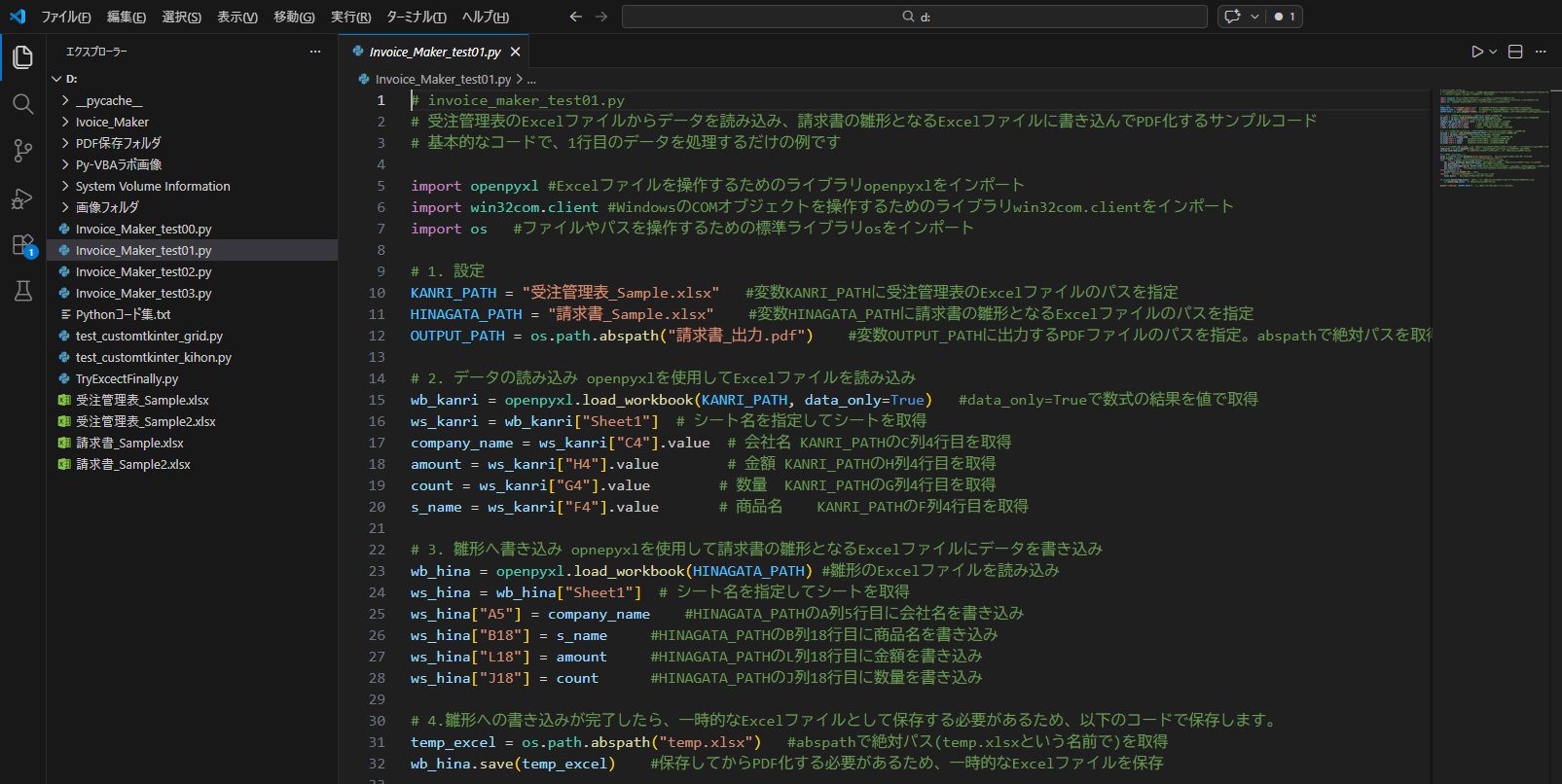Open the Extensions view icon
Viewport: 1562px width, 784px height.
[22, 245]
